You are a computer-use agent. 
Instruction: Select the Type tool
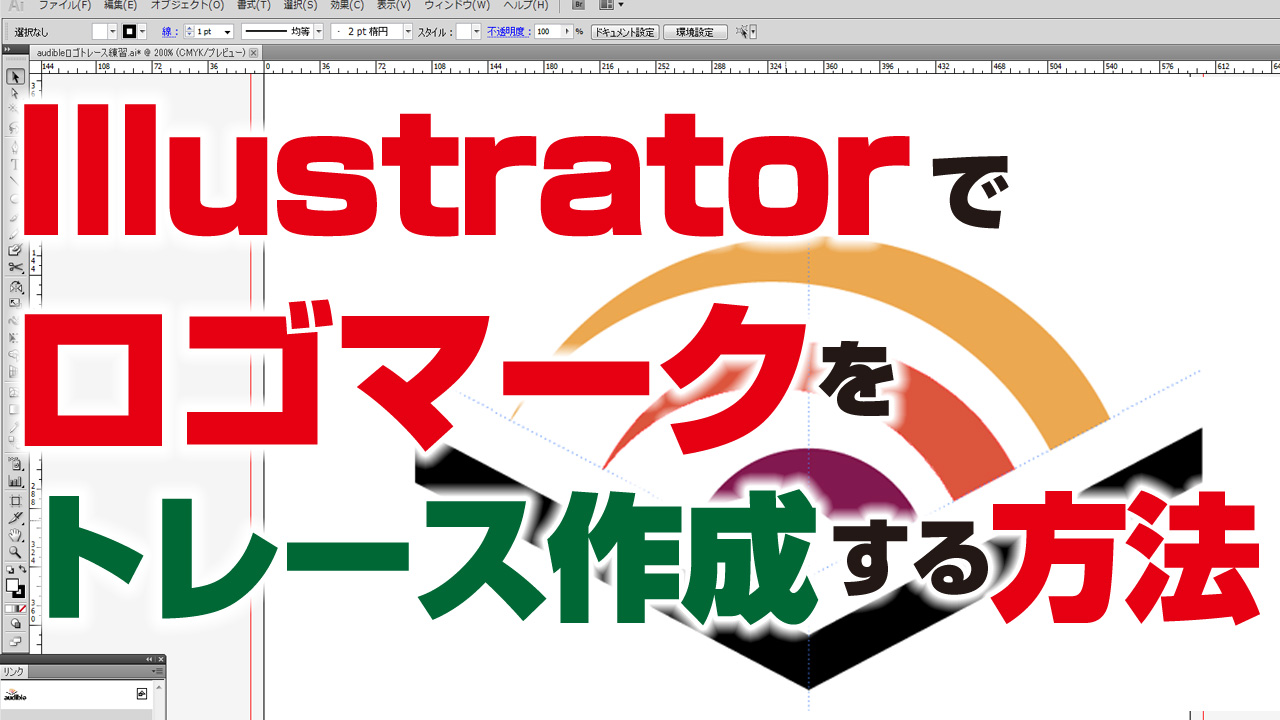(15, 163)
